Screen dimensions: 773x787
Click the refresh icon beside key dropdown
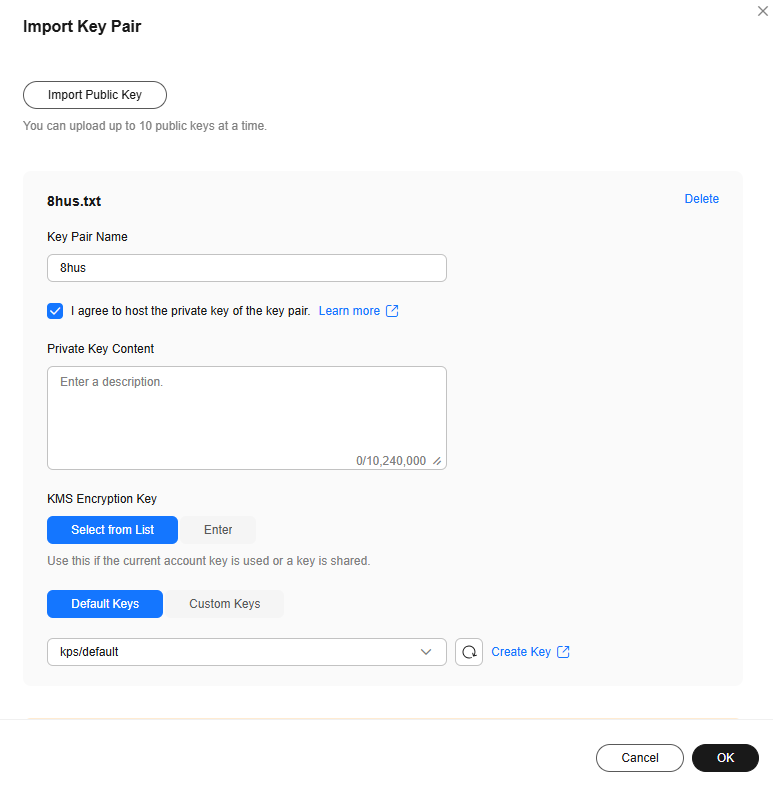point(469,652)
